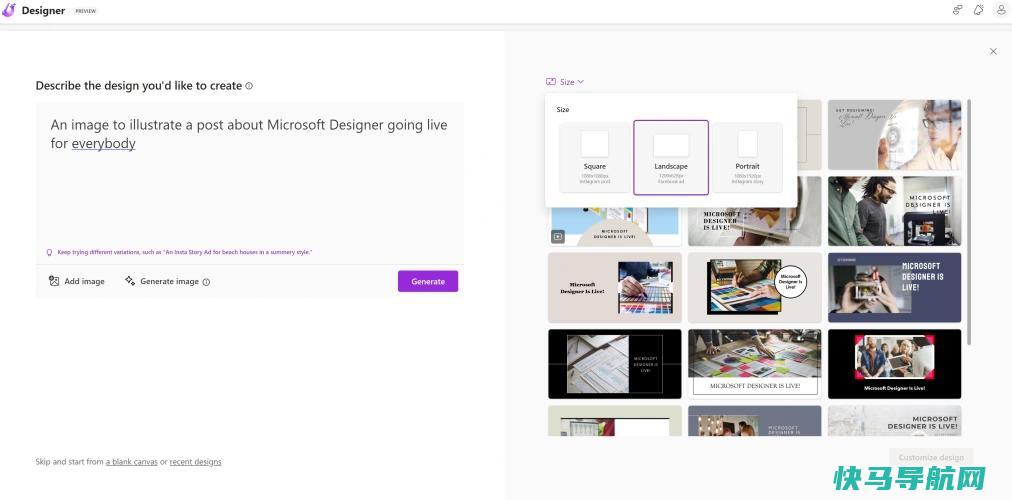The image size is (1012, 500).
Task: Select the design with circular Live badge
Action: (x=754, y=288)
